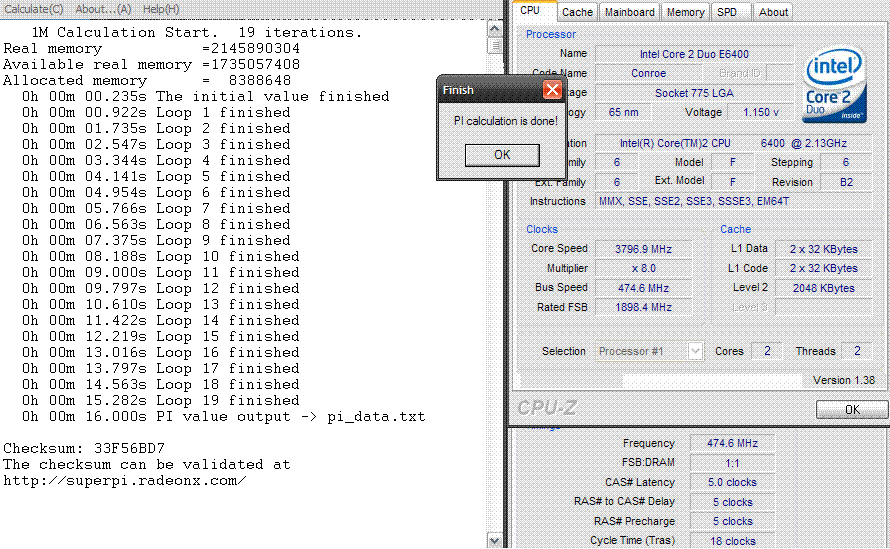Click the Voltage value 1.150 v
Image resolution: width=890 pixels, height=549 pixels.
click(x=761, y=112)
